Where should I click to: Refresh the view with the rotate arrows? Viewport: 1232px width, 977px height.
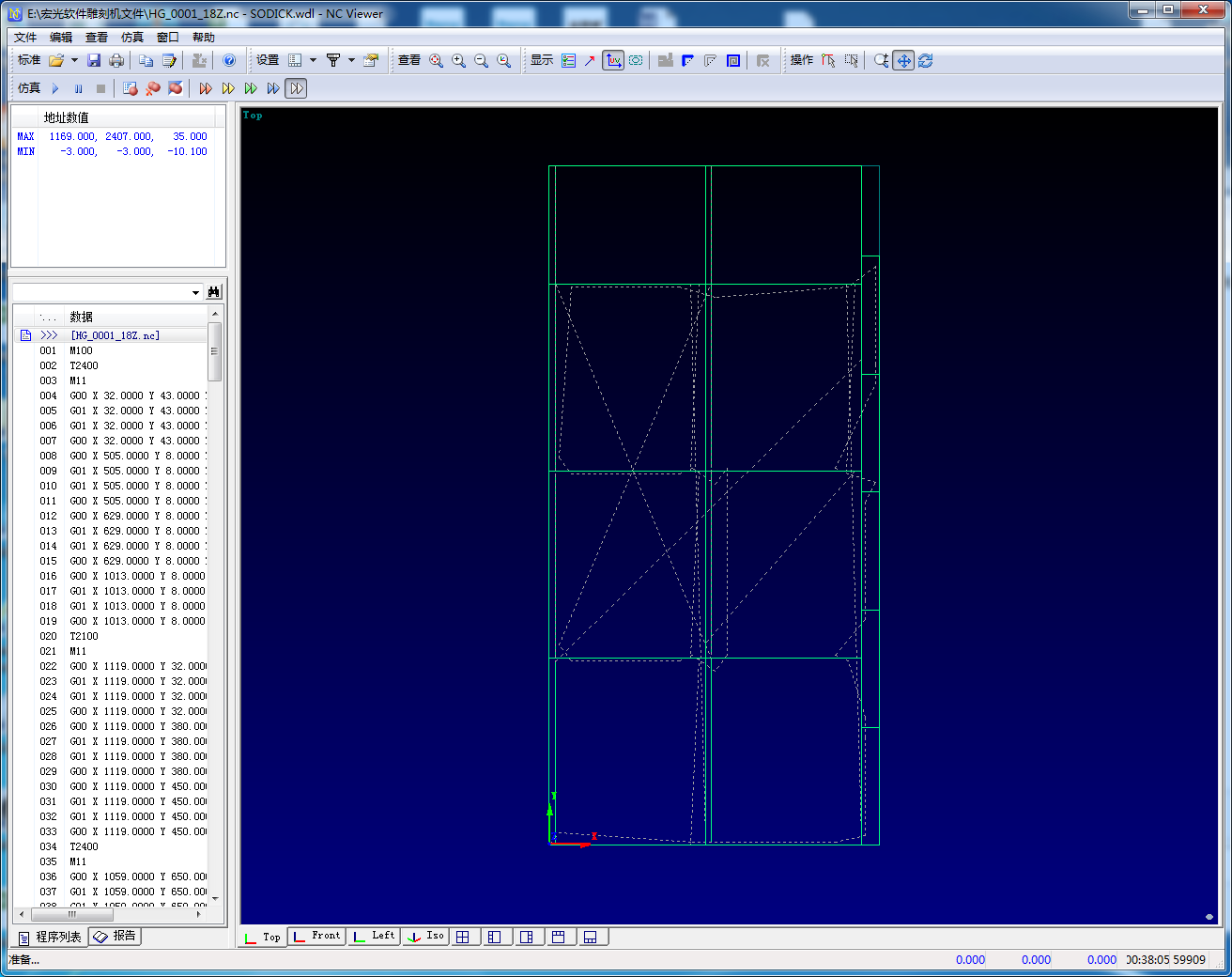925,60
